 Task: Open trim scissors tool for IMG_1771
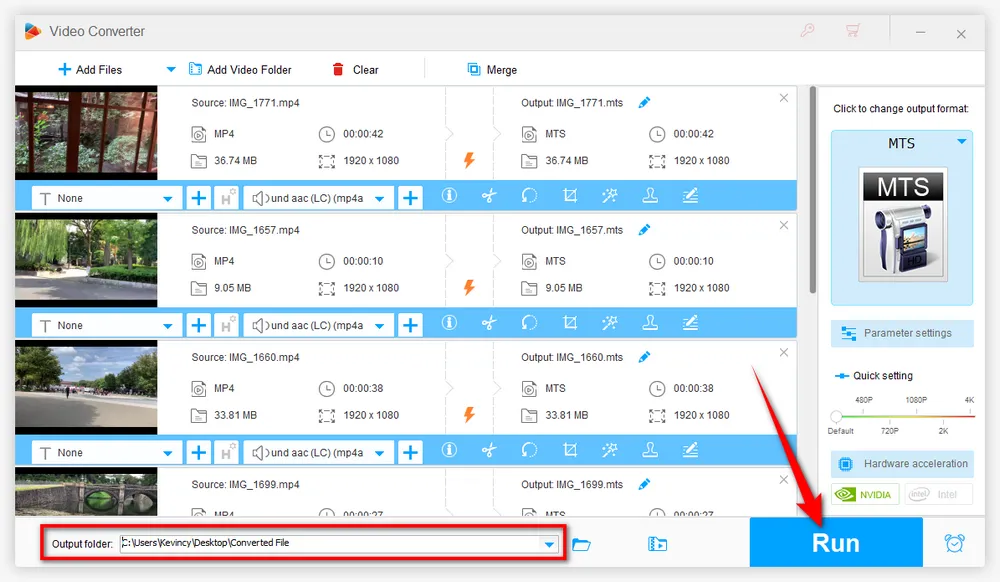pyautogui.click(x=489, y=196)
